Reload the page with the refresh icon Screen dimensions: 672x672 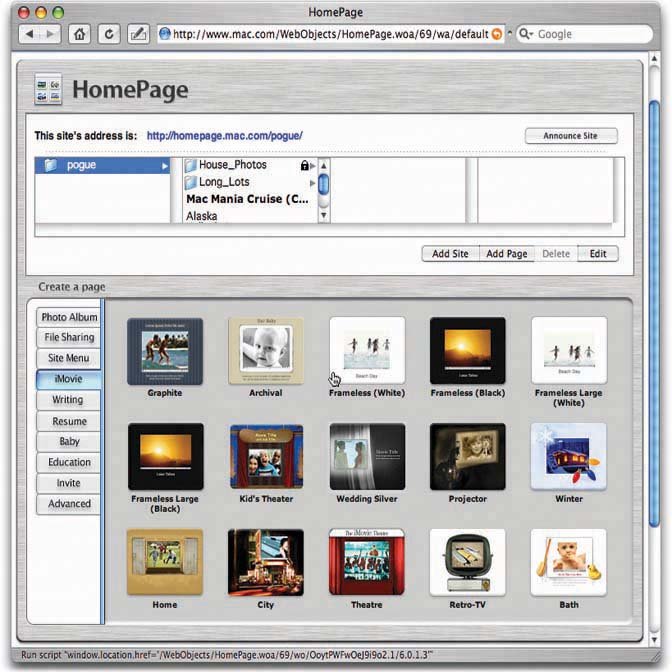point(109,34)
